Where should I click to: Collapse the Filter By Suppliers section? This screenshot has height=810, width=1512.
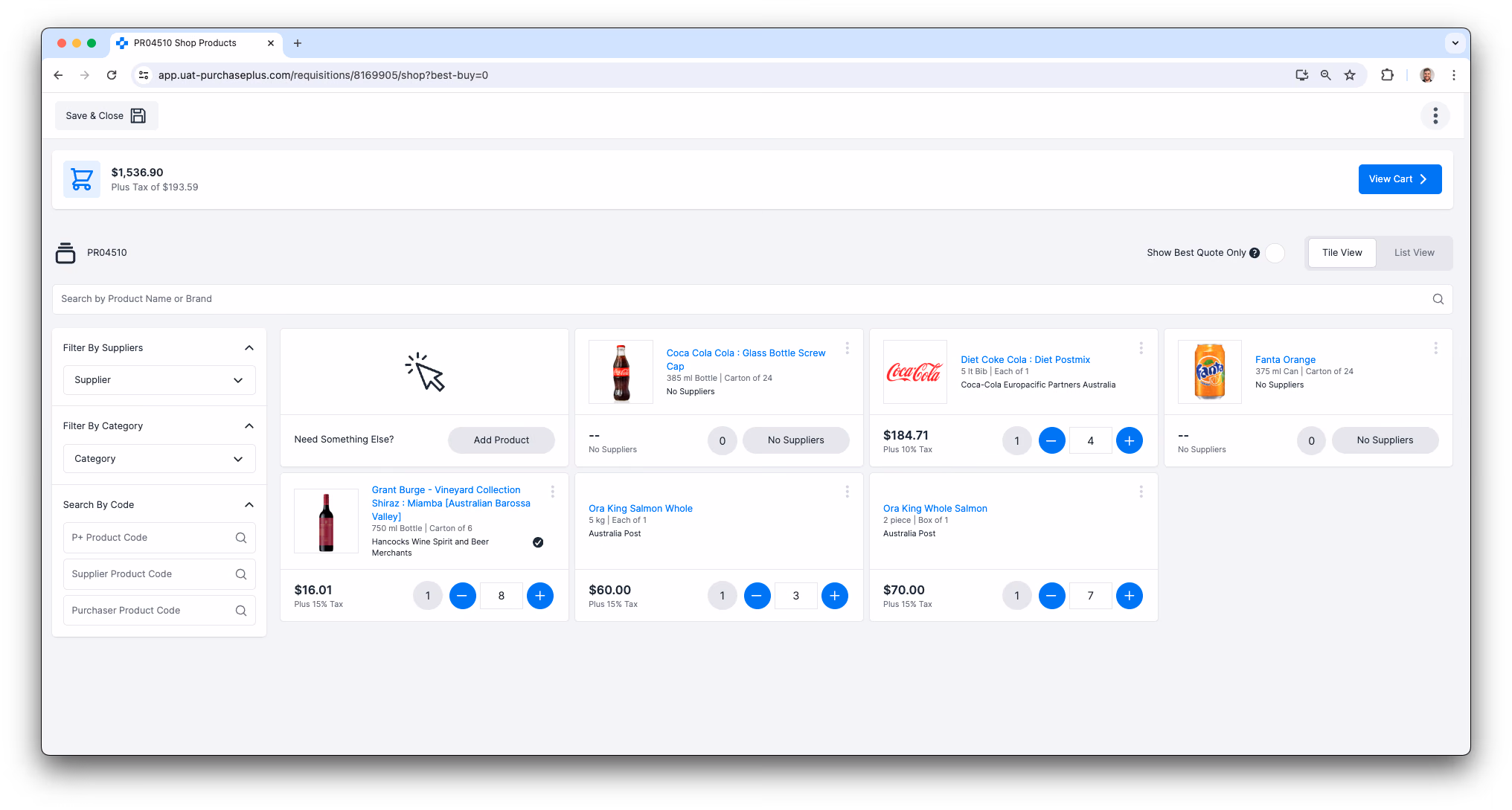click(249, 348)
